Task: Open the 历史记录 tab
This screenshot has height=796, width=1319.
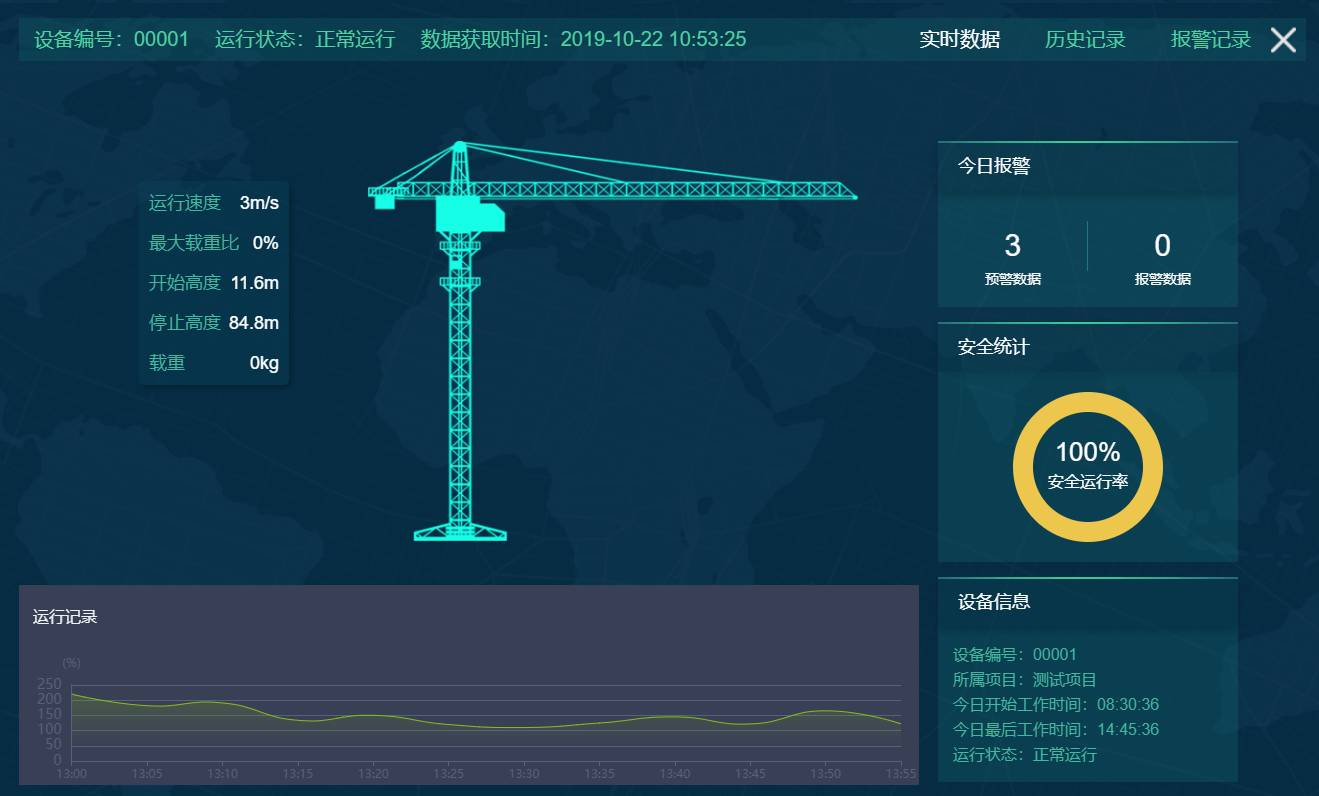Action: click(x=1085, y=40)
